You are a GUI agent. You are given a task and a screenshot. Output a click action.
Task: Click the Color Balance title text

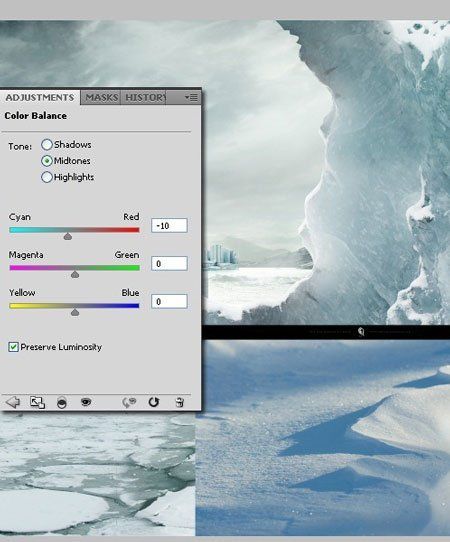click(x=35, y=116)
